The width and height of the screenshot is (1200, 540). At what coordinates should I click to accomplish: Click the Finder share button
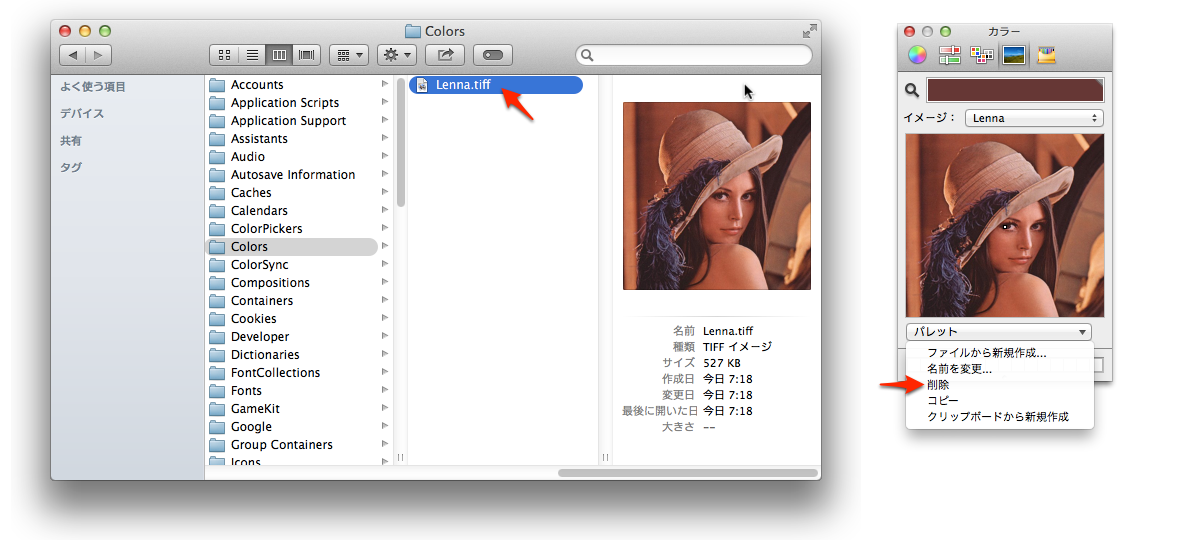coord(446,55)
